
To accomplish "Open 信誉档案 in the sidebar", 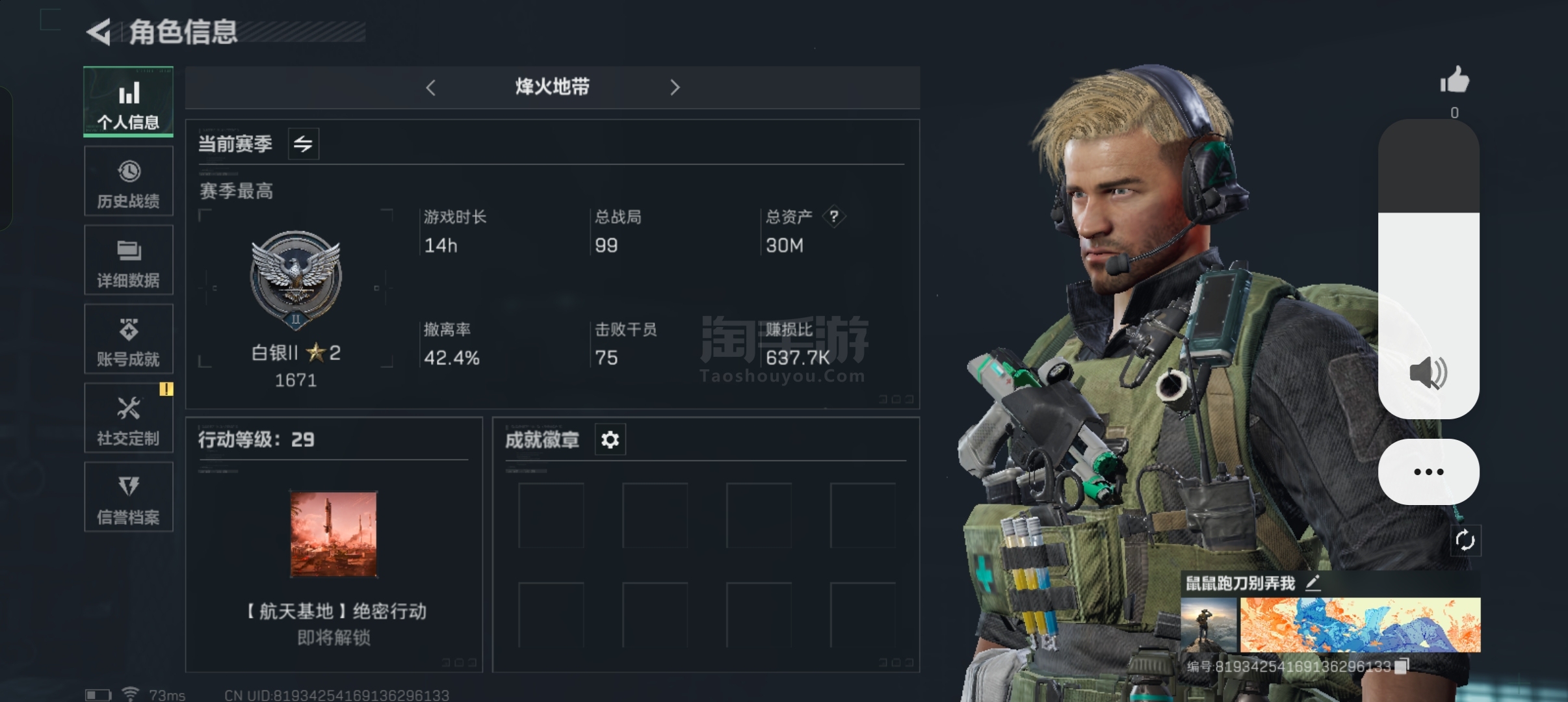I will 129,497.
